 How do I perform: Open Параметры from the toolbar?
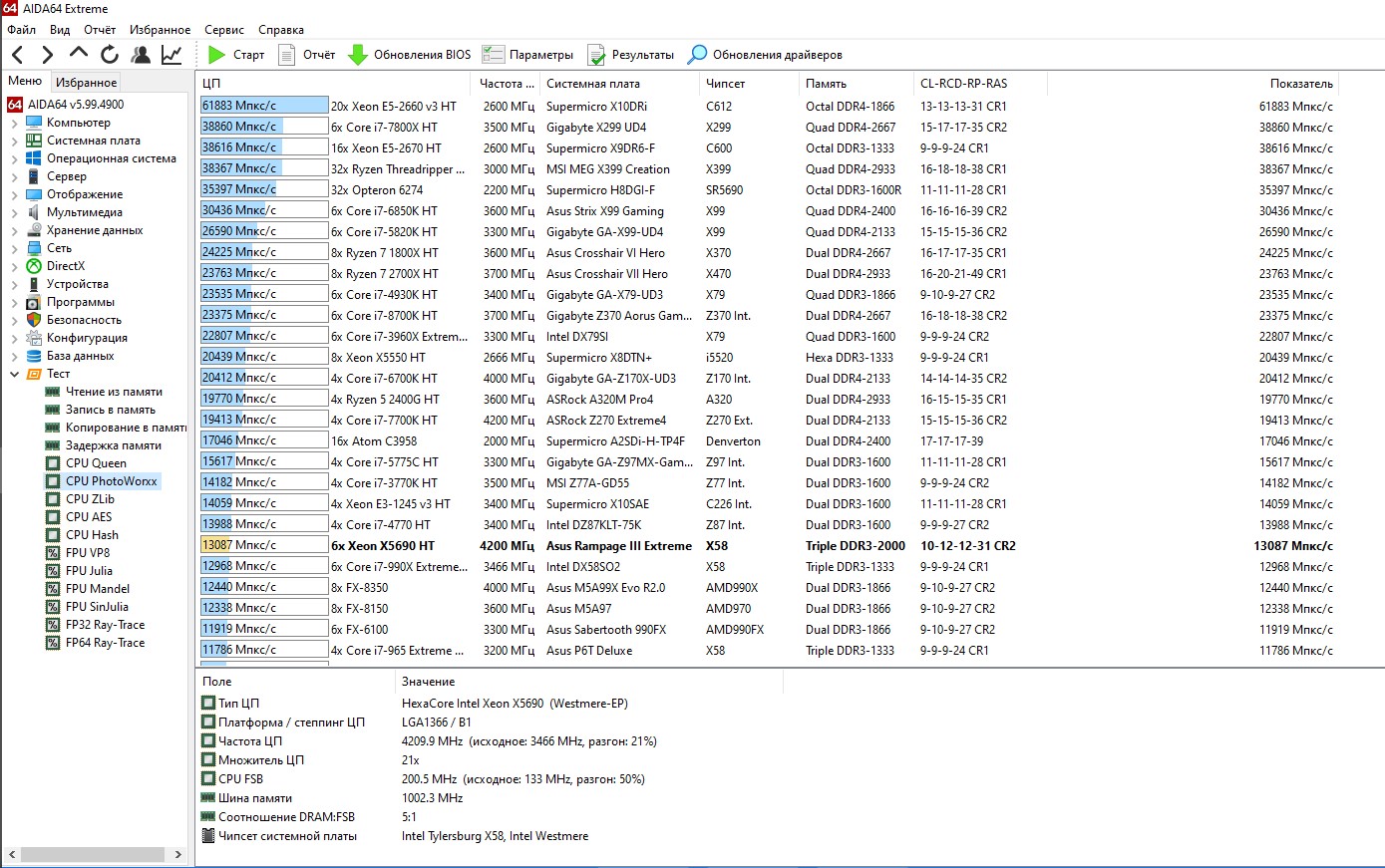point(527,55)
